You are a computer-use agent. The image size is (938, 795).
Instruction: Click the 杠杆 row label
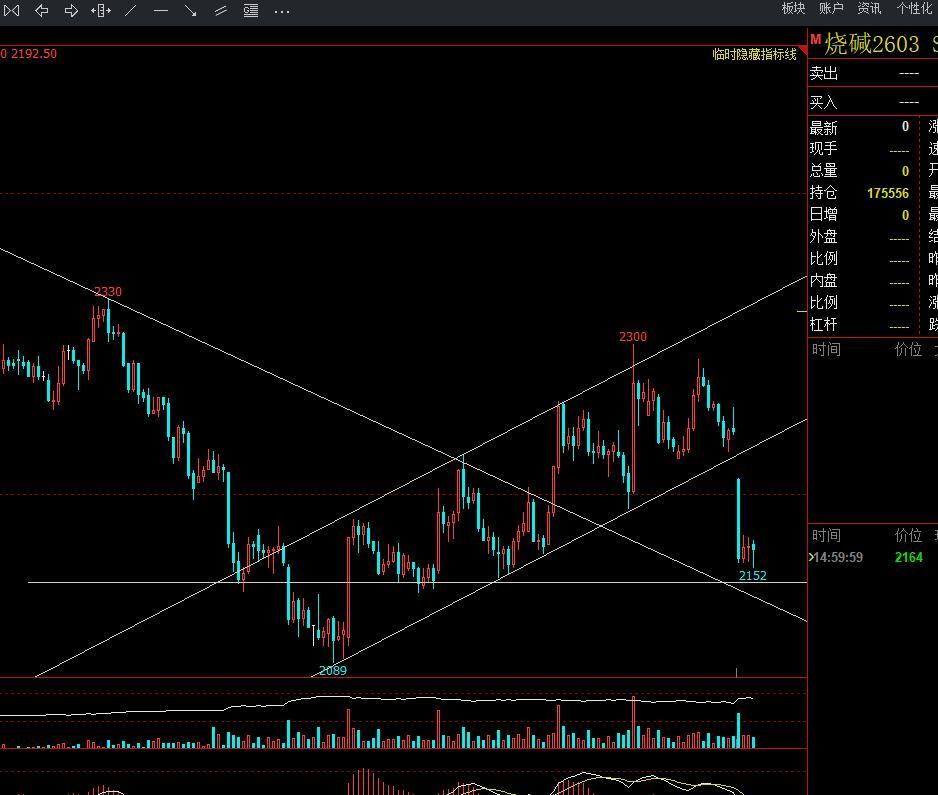(x=823, y=325)
